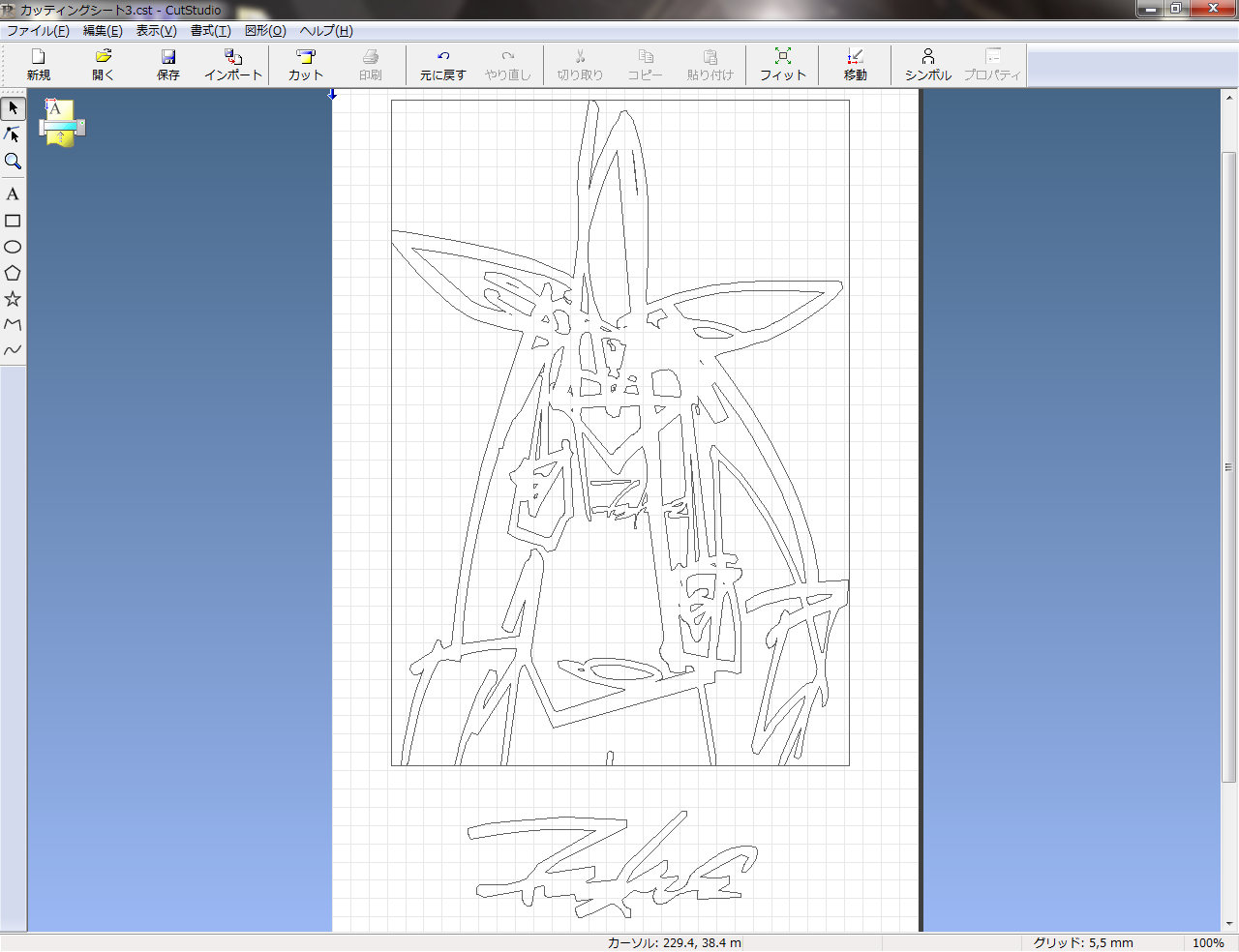Click the インポート (Import) toolbar button

coord(233,65)
